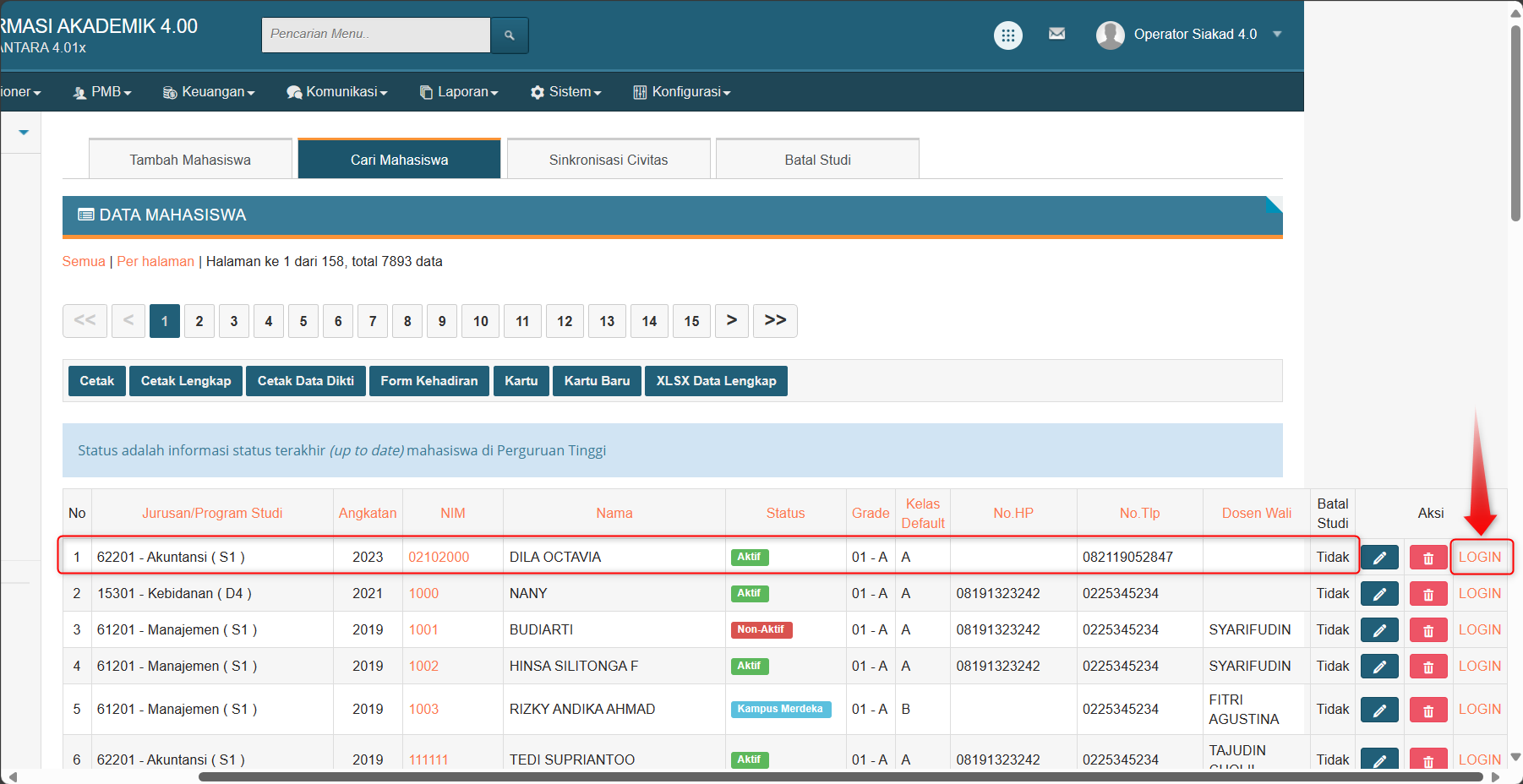Open the Keuangan dropdown menu
Image resolution: width=1523 pixels, height=784 pixels.
tap(209, 92)
